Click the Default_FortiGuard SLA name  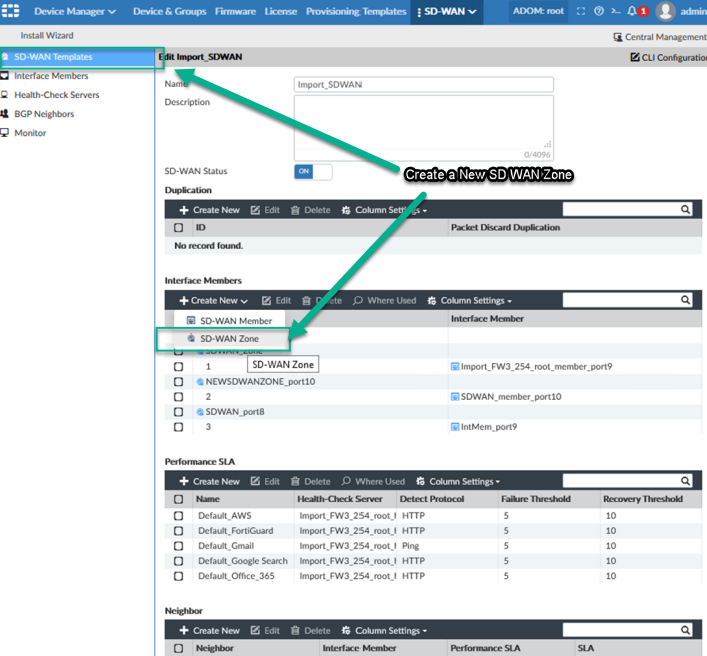[235, 531]
